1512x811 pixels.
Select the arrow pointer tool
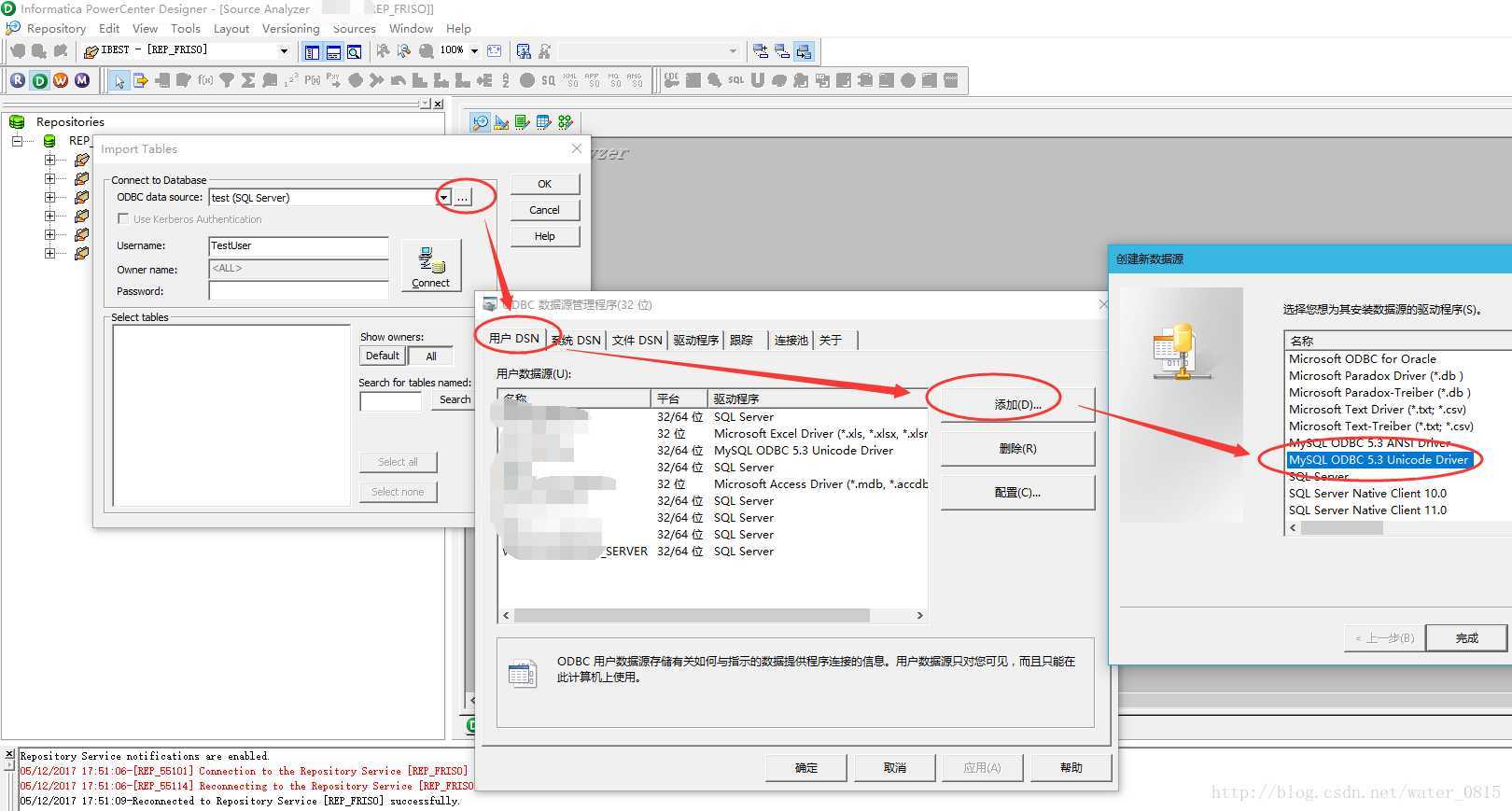[119, 81]
